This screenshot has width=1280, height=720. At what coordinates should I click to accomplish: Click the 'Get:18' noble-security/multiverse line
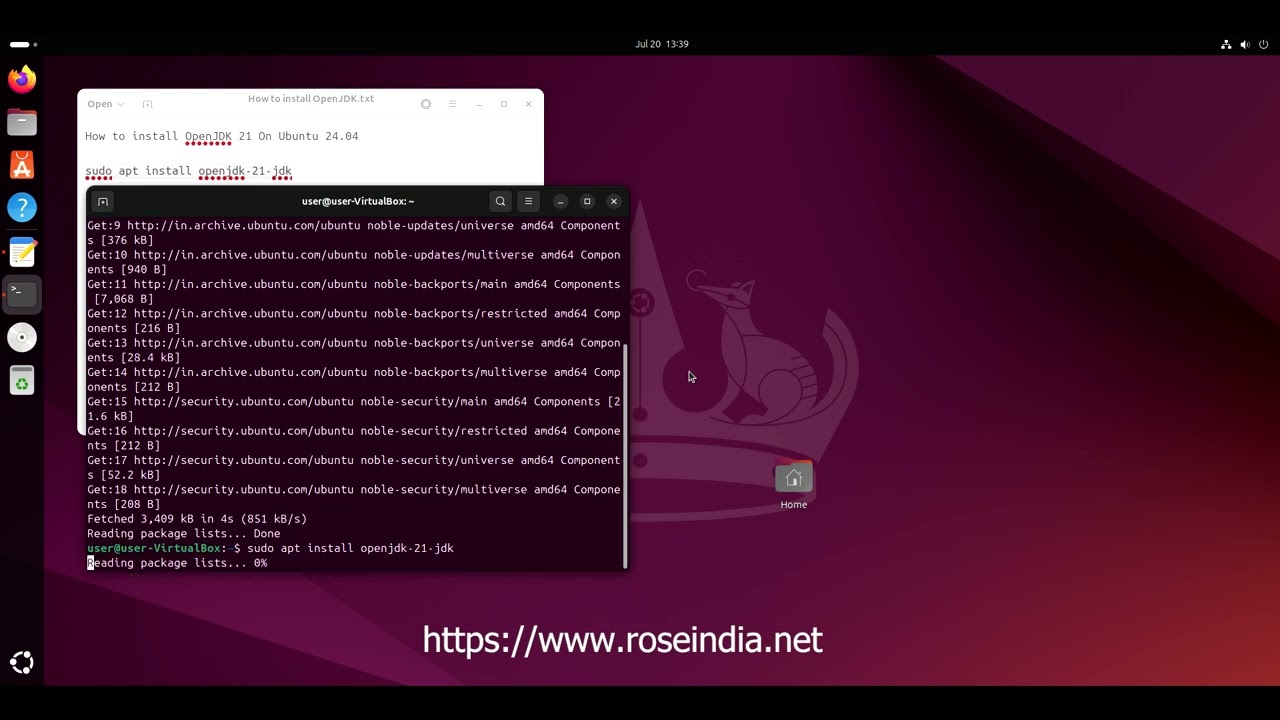pyautogui.click(x=354, y=497)
